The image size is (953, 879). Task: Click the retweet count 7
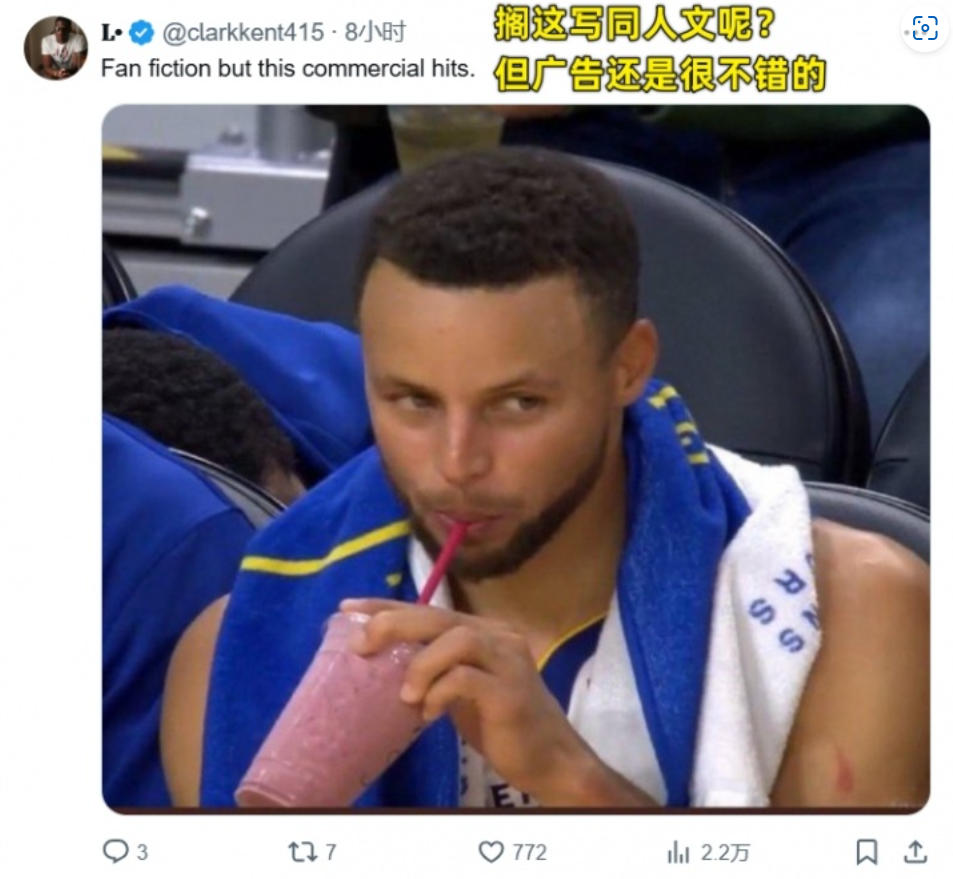point(331,852)
